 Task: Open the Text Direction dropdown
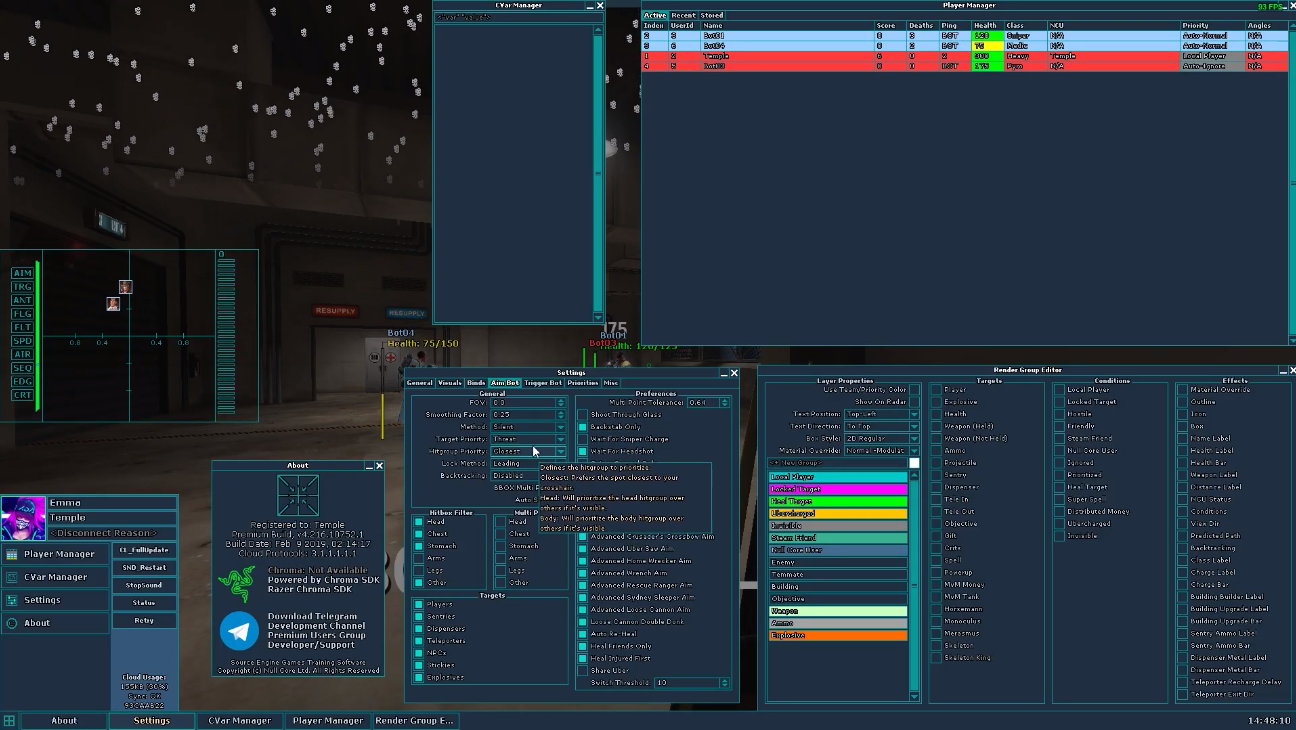tap(882, 426)
